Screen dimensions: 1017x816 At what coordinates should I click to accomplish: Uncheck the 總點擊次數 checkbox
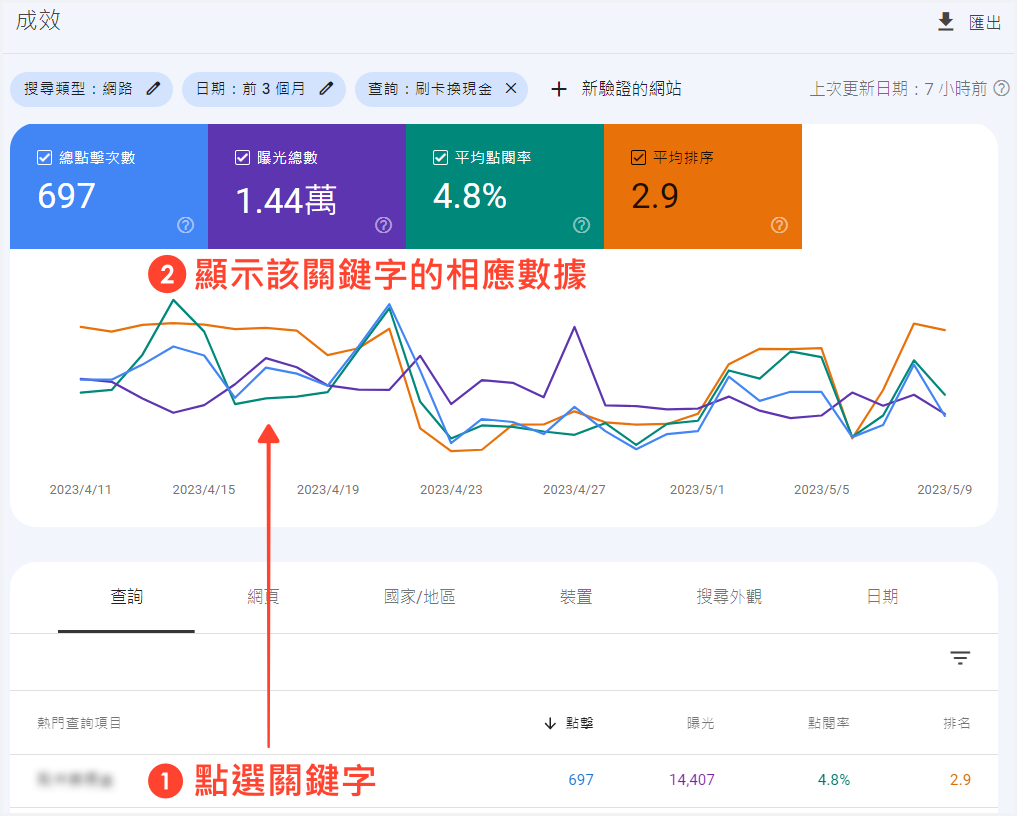pyautogui.click(x=44, y=158)
